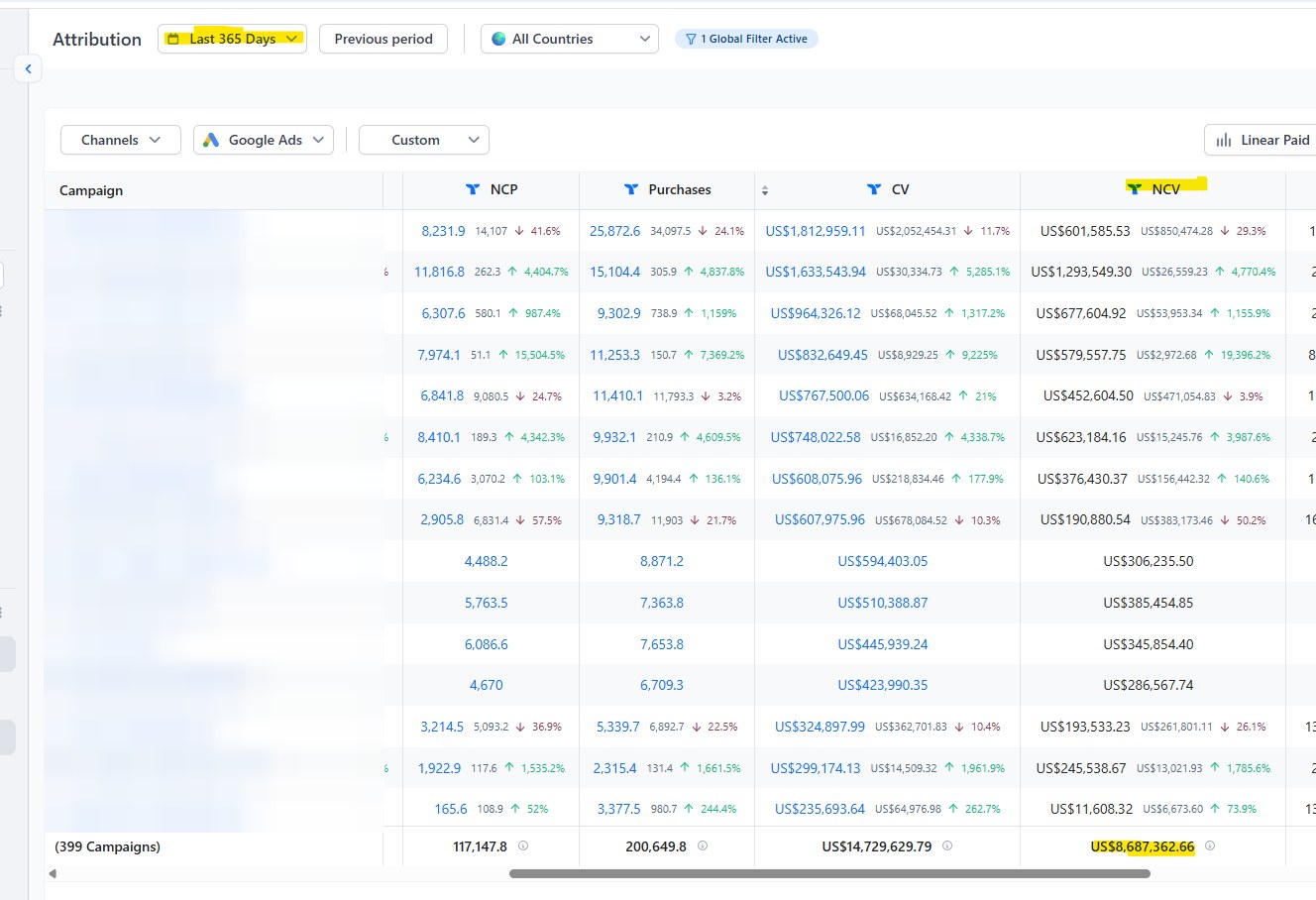The width and height of the screenshot is (1316, 900).
Task: Click the info icon next to the 117,147.8 total
Action: 523,846
